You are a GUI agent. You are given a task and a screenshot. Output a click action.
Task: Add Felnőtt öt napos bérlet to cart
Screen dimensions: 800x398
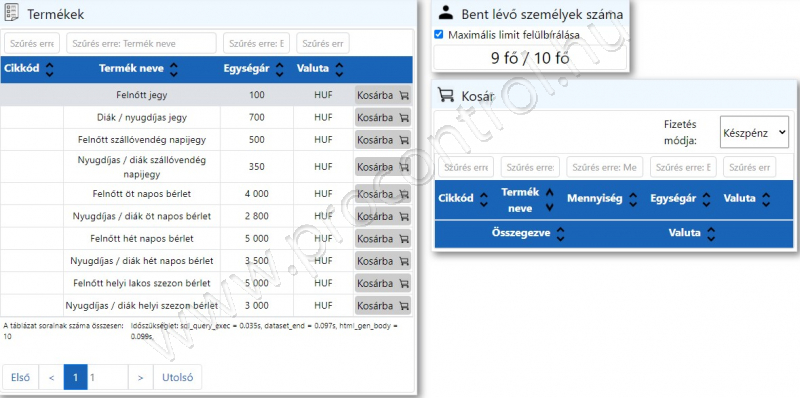tap(383, 194)
